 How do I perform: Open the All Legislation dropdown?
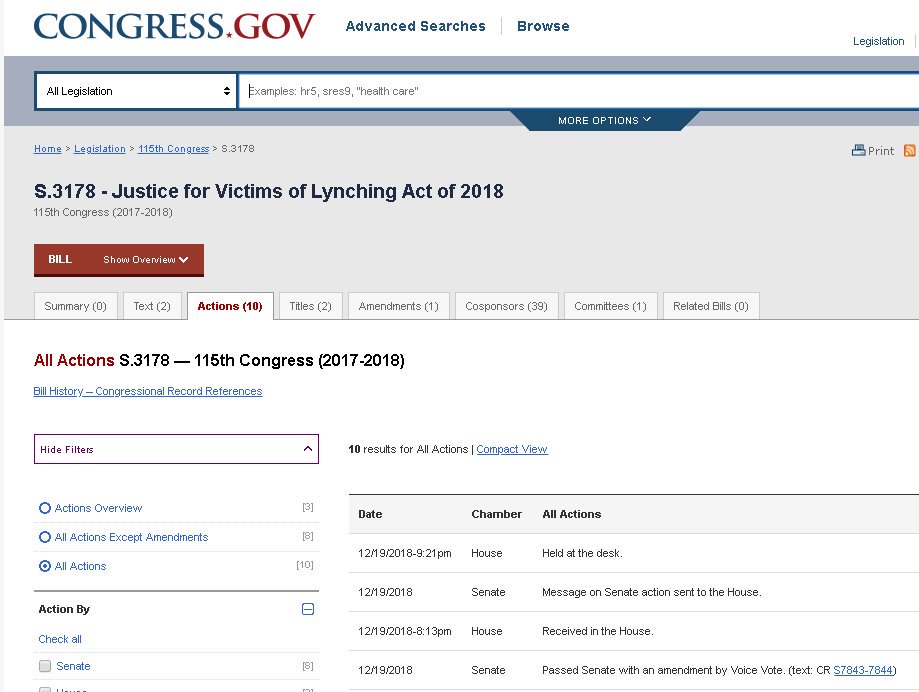click(136, 91)
